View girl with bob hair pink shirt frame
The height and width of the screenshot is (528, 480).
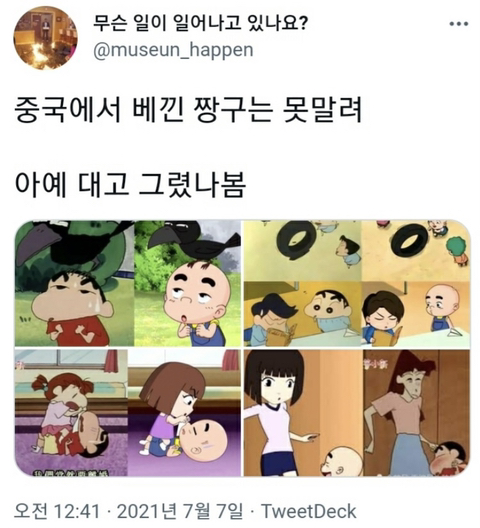click(x=303, y=412)
